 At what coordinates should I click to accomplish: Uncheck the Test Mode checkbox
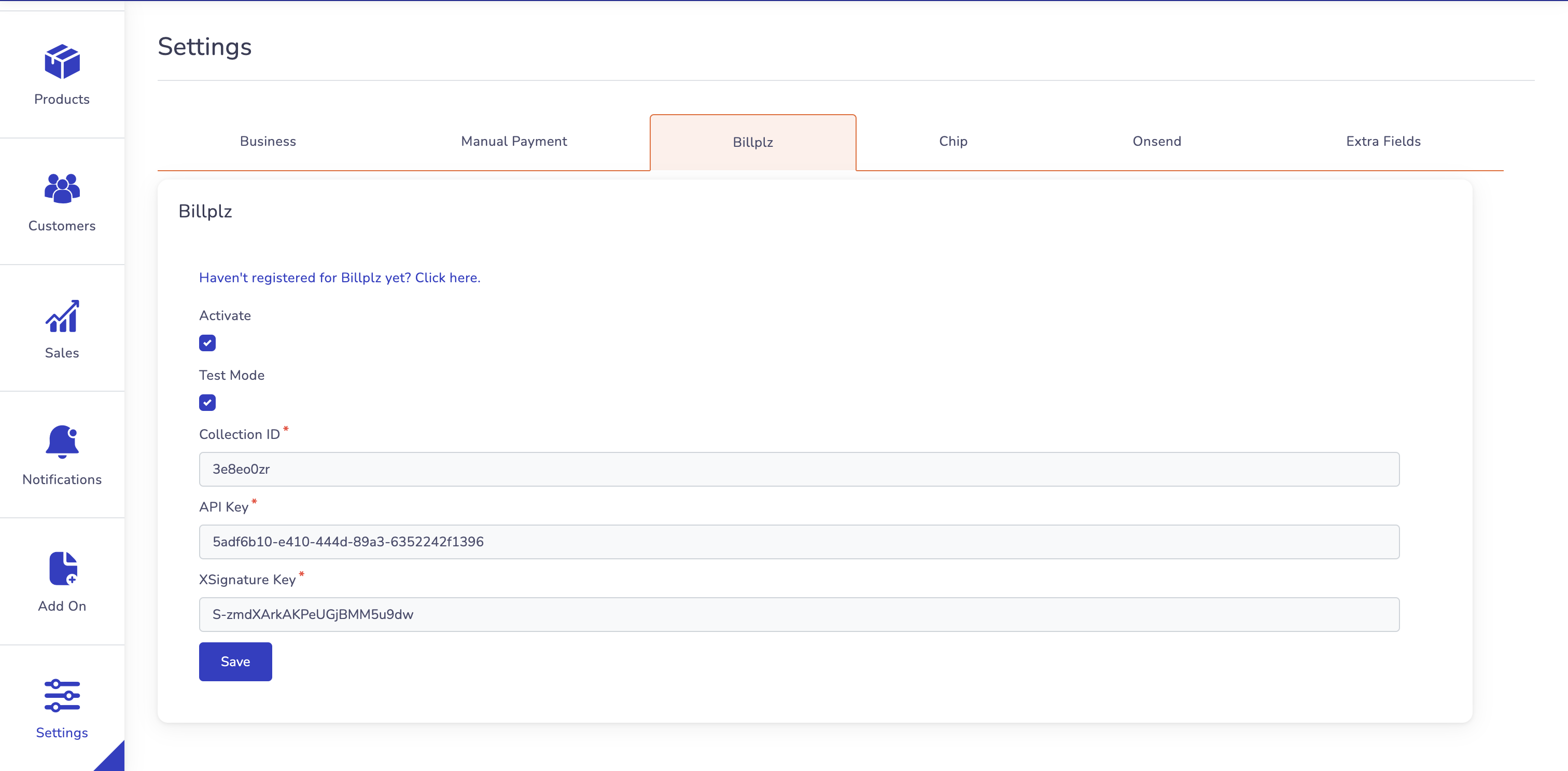point(207,403)
